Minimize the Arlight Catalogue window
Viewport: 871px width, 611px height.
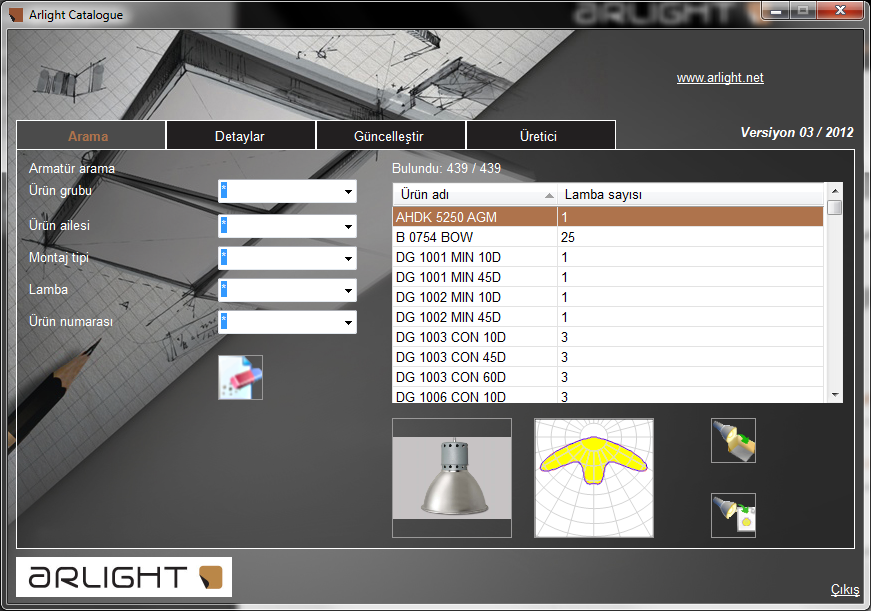(776, 11)
